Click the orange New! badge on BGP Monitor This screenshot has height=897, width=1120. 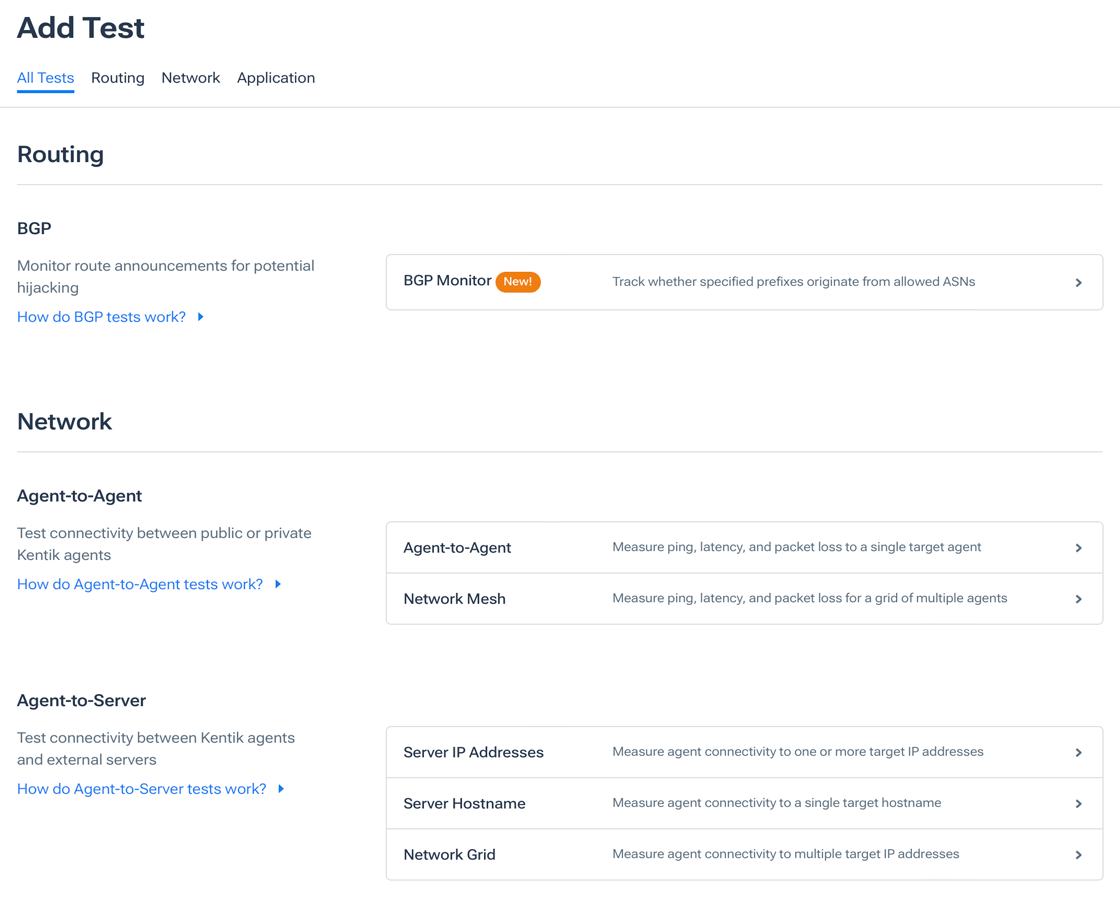[518, 282]
